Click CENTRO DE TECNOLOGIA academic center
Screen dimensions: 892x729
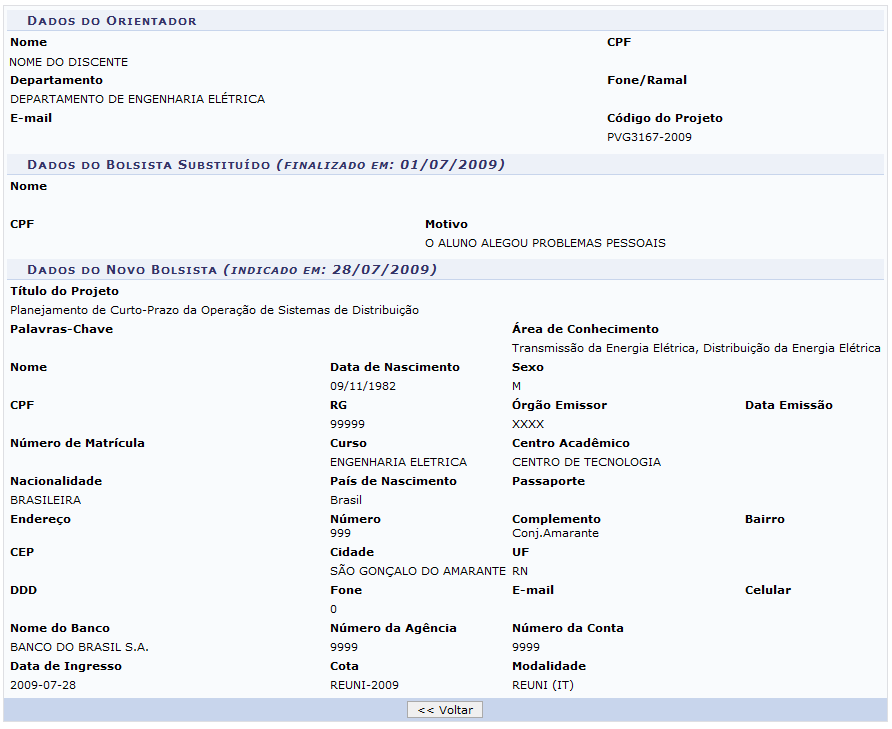tap(586, 462)
